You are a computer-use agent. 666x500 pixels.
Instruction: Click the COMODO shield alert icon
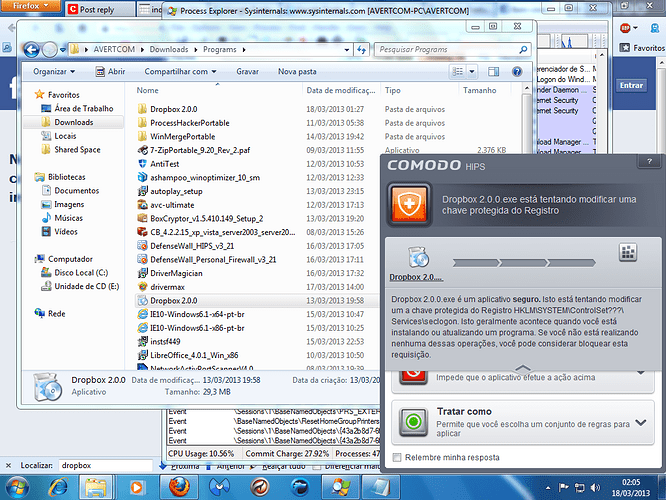pyautogui.click(x=409, y=204)
